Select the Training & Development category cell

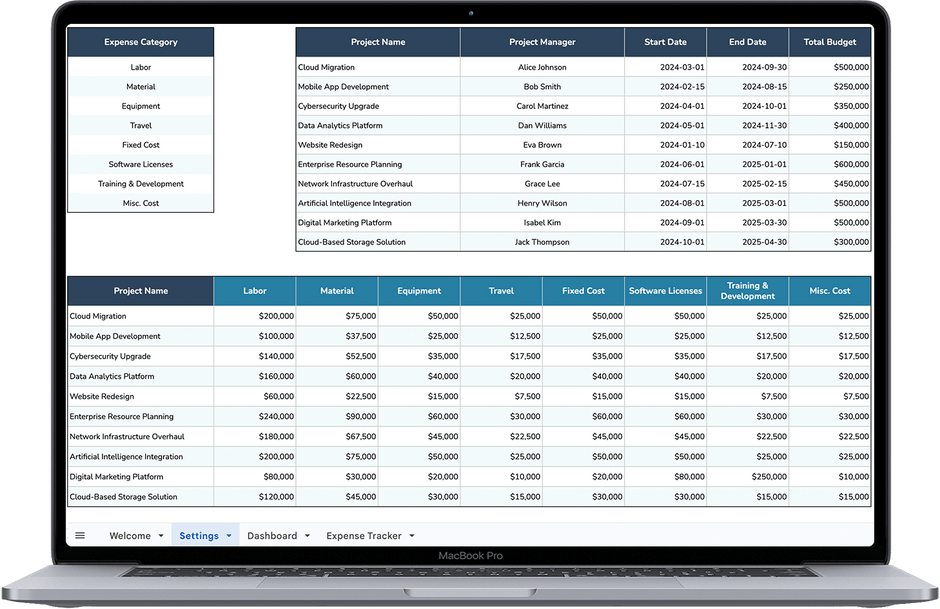tap(141, 183)
